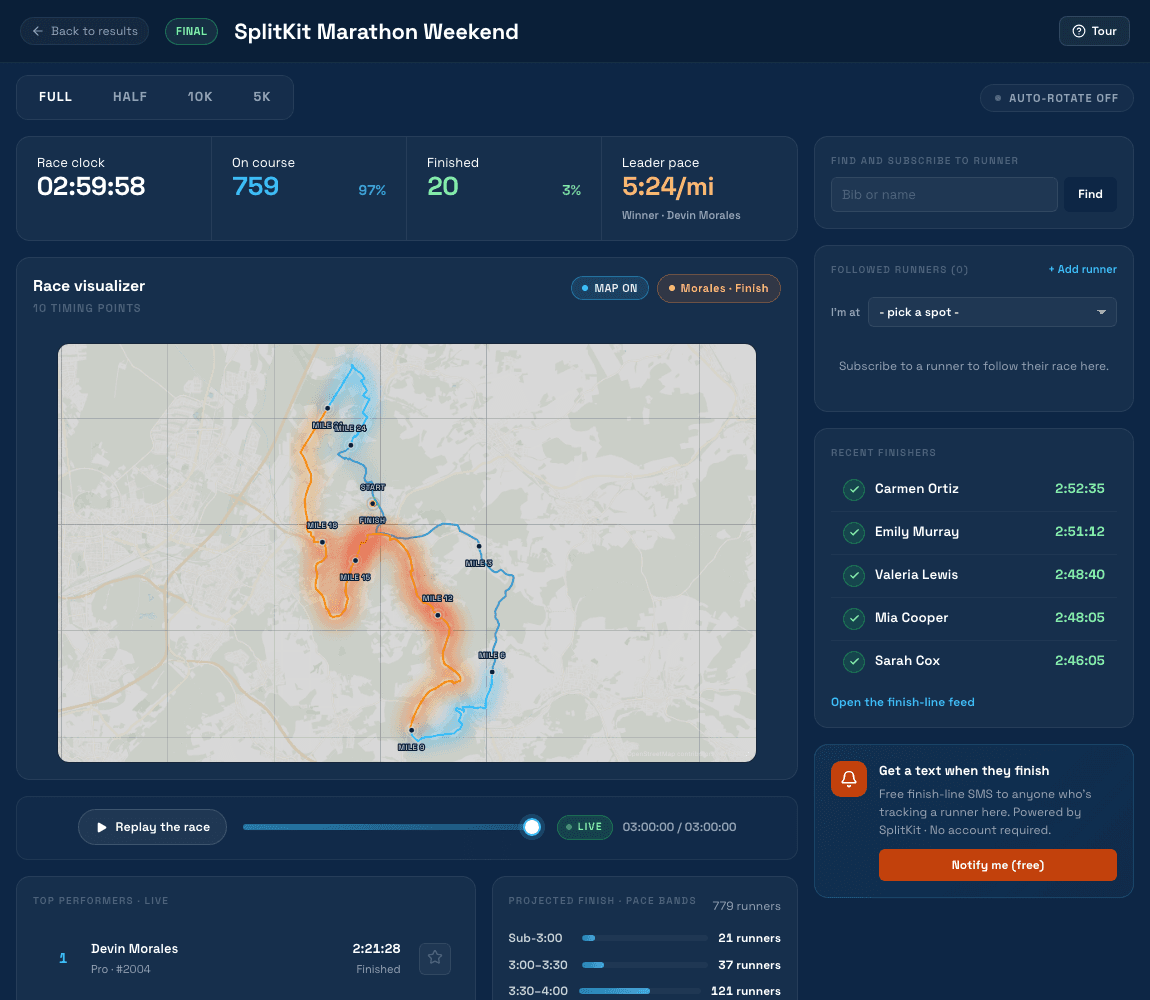Click the Notify me (free) button

click(997, 865)
